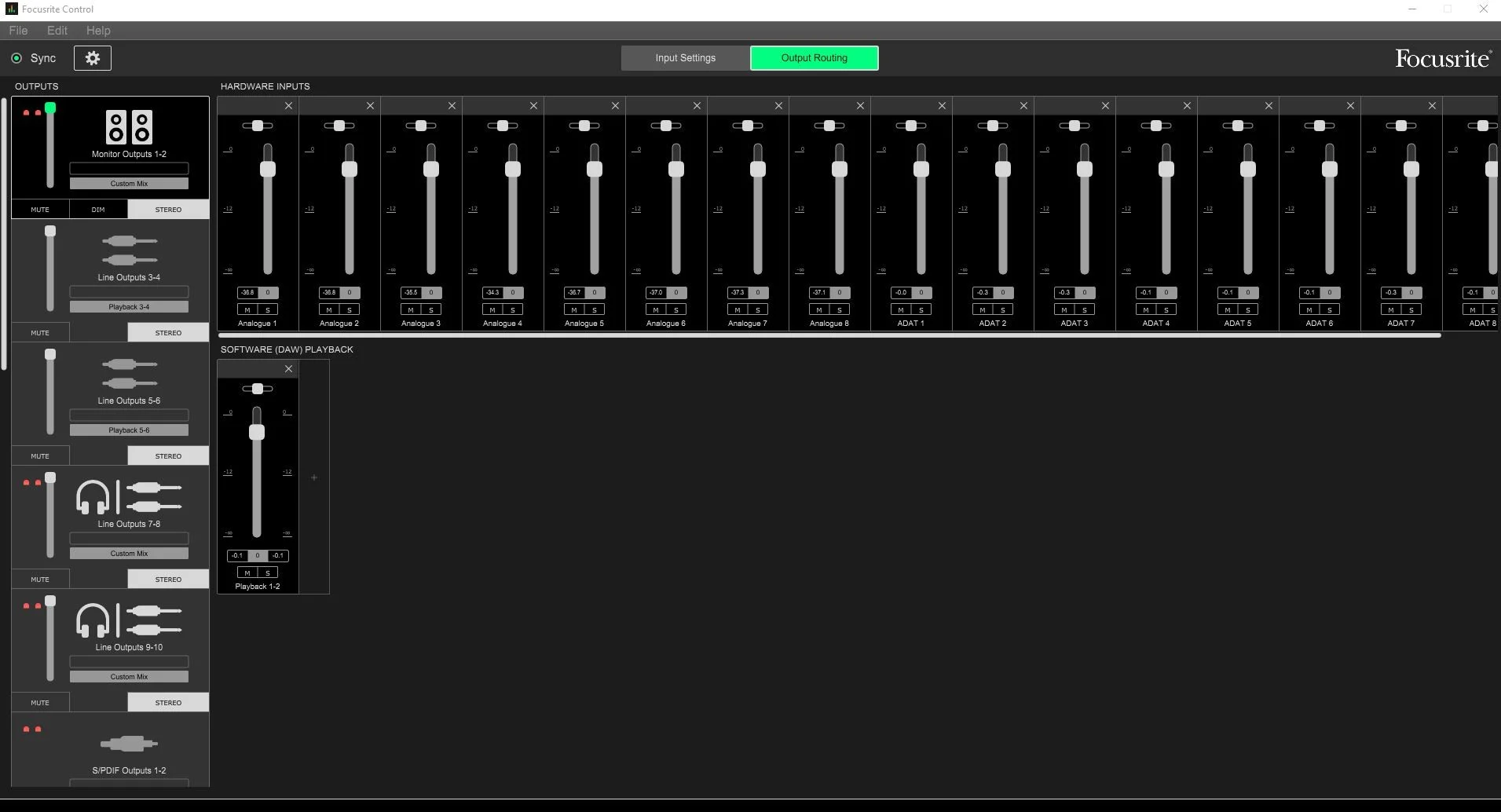
Task: Select Line Outputs 7-8 headphone icon
Action: pyautogui.click(x=93, y=497)
